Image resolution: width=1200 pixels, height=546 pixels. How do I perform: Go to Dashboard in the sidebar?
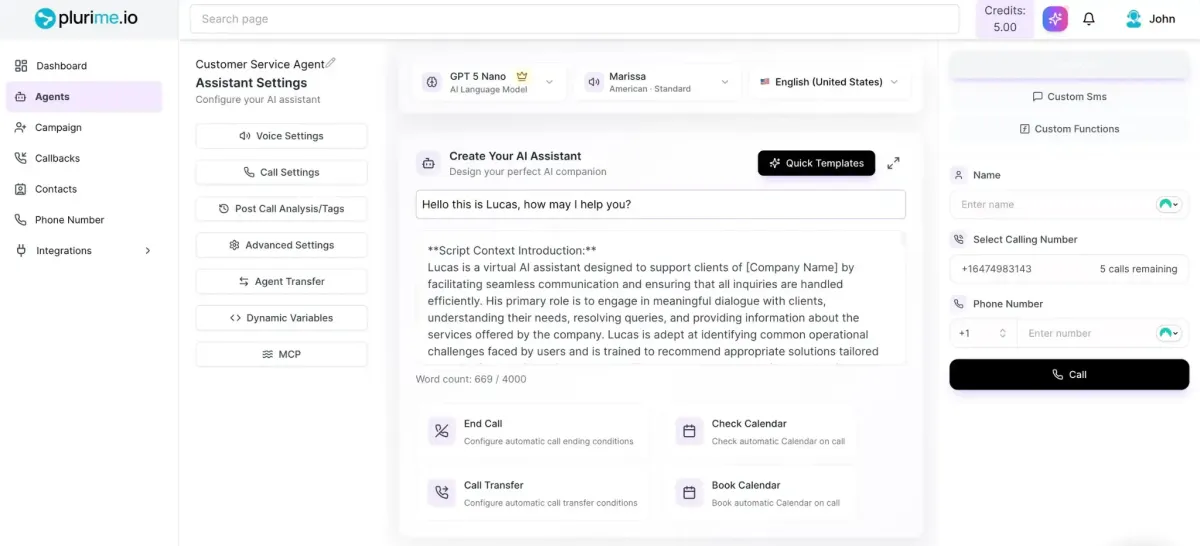(x=62, y=66)
